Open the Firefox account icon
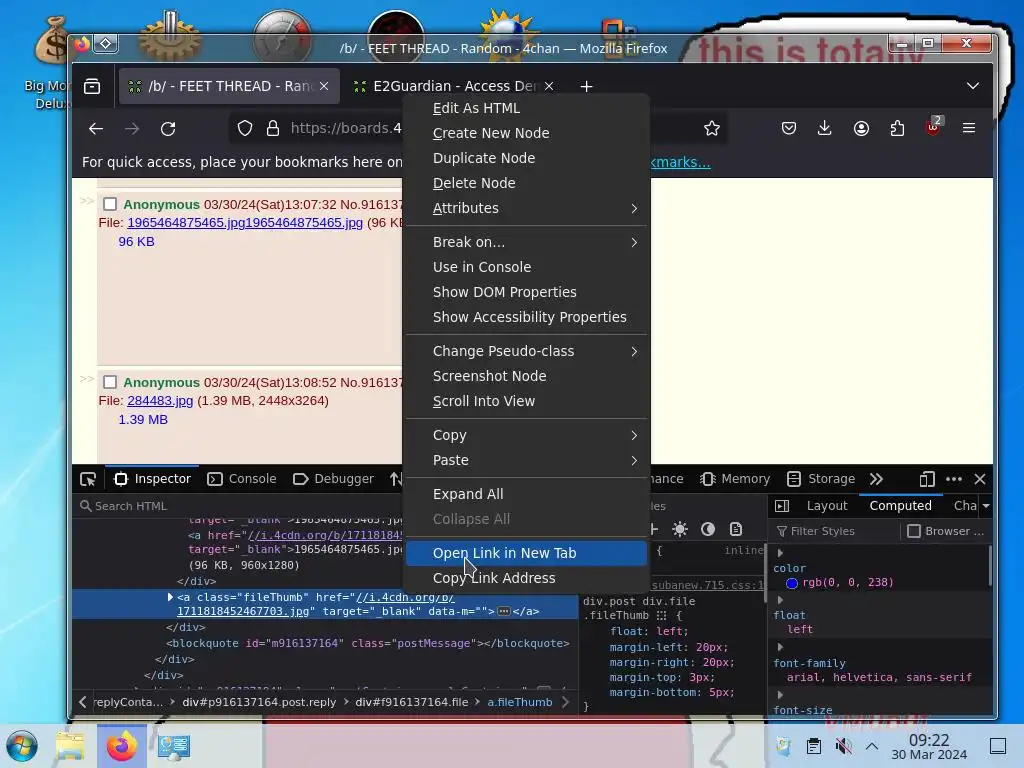The height and width of the screenshot is (768, 1024). pyautogui.click(x=861, y=129)
